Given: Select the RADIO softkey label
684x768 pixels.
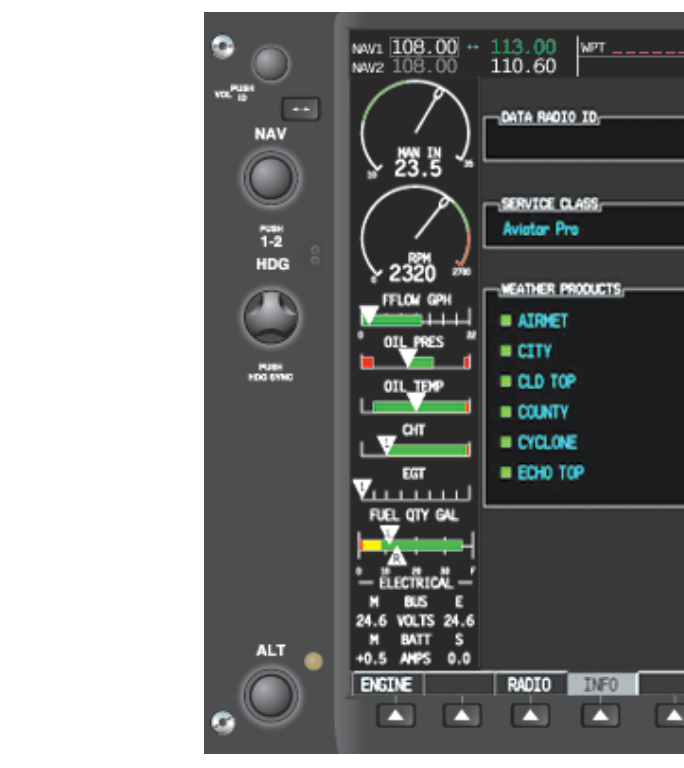Looking at the screenshot, I should click(x=529, y=684).
